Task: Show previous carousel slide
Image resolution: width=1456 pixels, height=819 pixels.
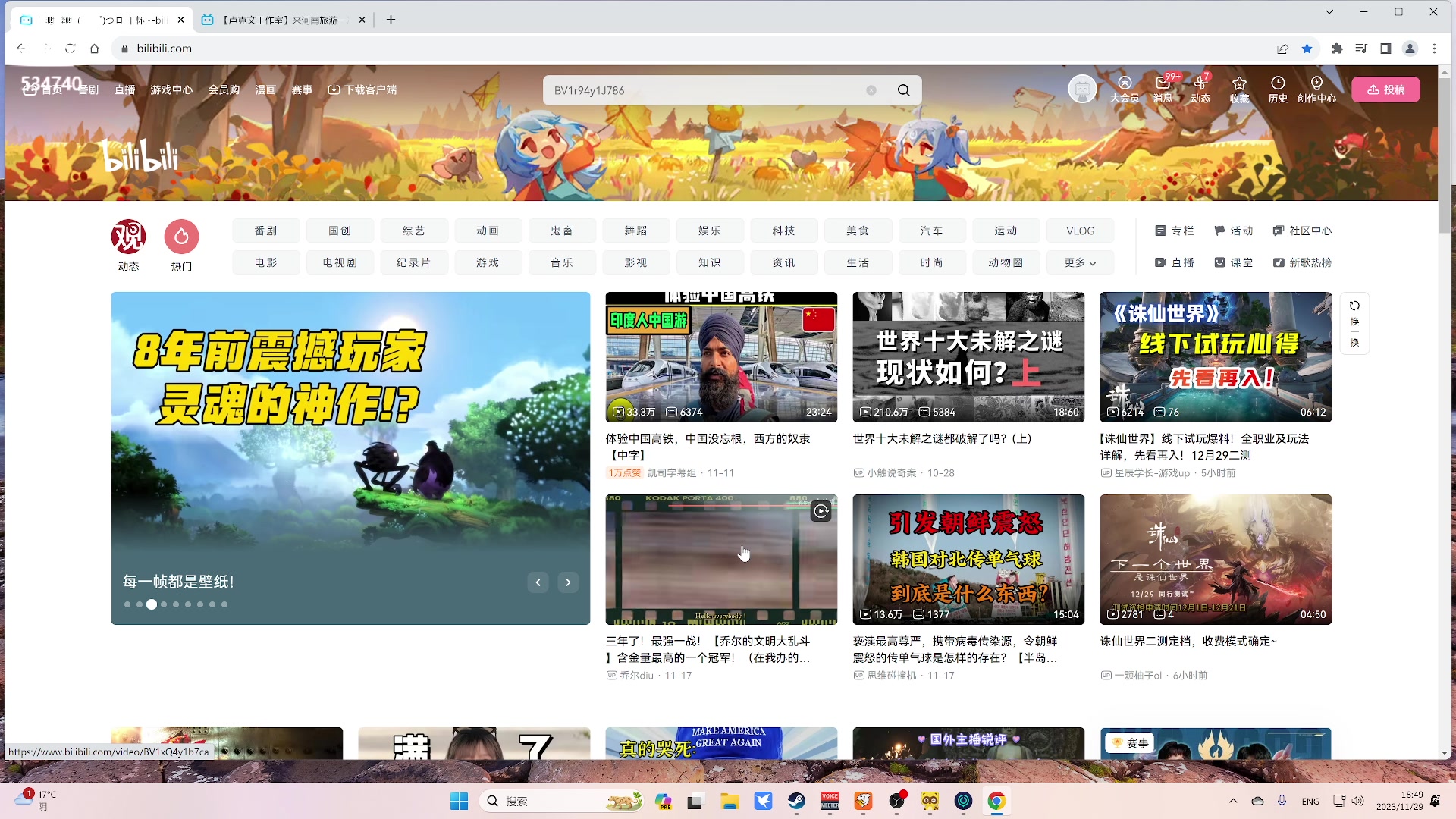Action: (538, 582)
